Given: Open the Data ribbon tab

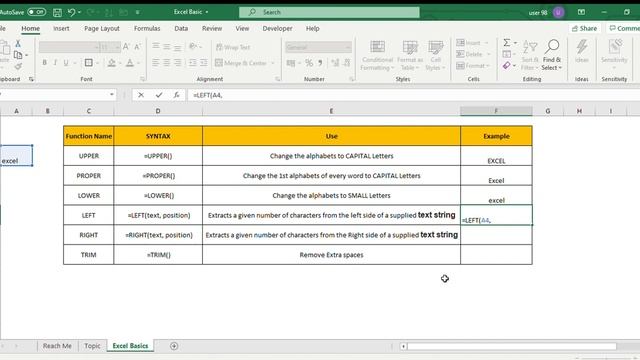Looking at the screenshot, I should [181, 29].
